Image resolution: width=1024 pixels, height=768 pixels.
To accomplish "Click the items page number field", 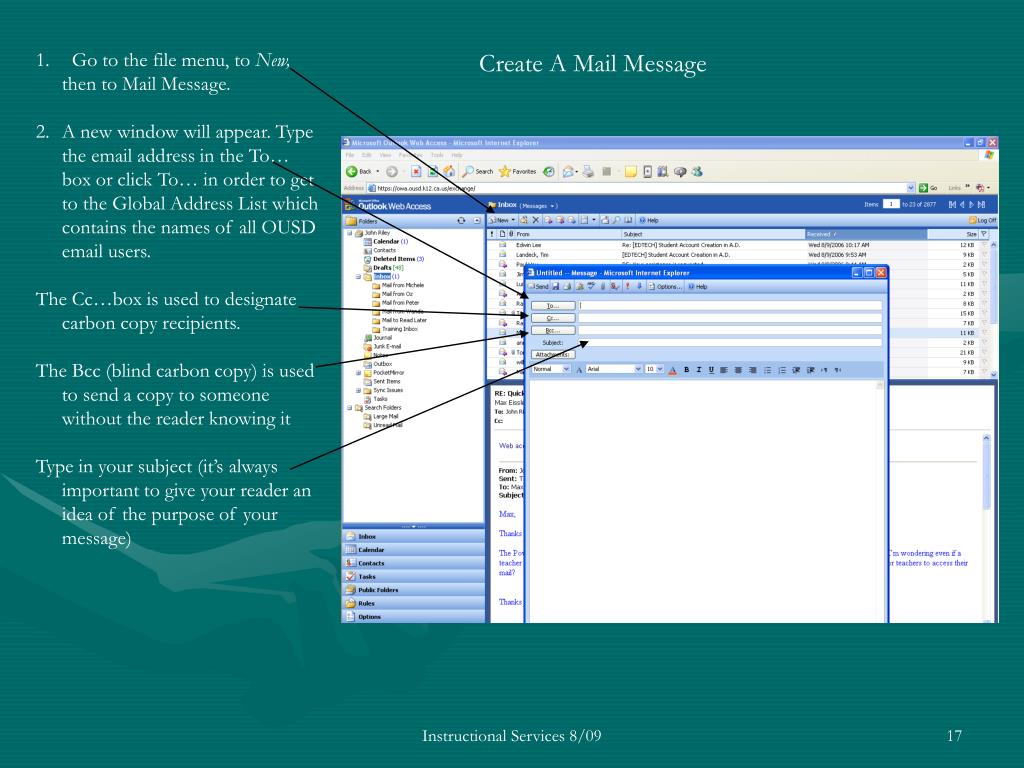I will pos(891,204).
